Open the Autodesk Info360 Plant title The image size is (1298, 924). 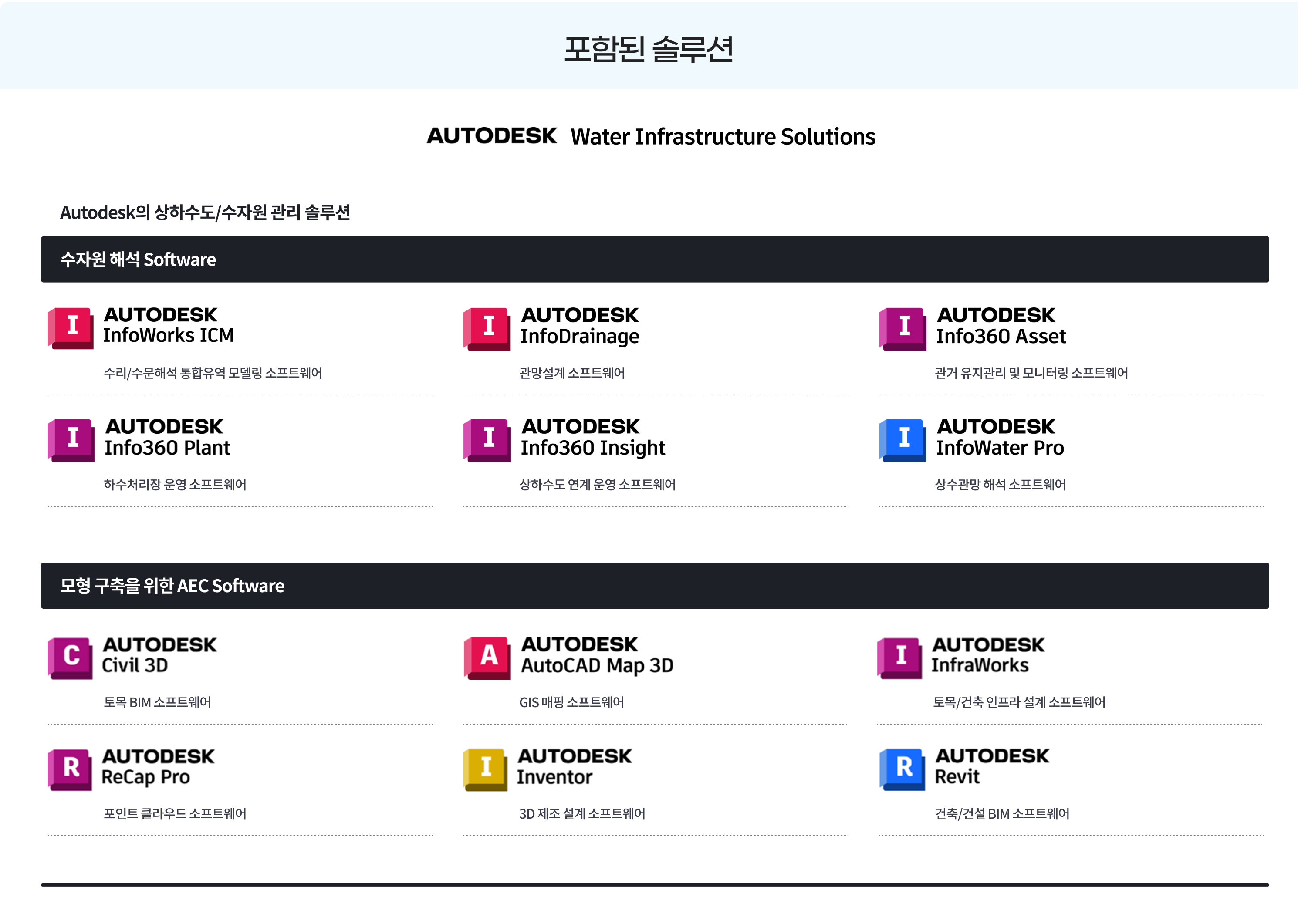[167, 437]
